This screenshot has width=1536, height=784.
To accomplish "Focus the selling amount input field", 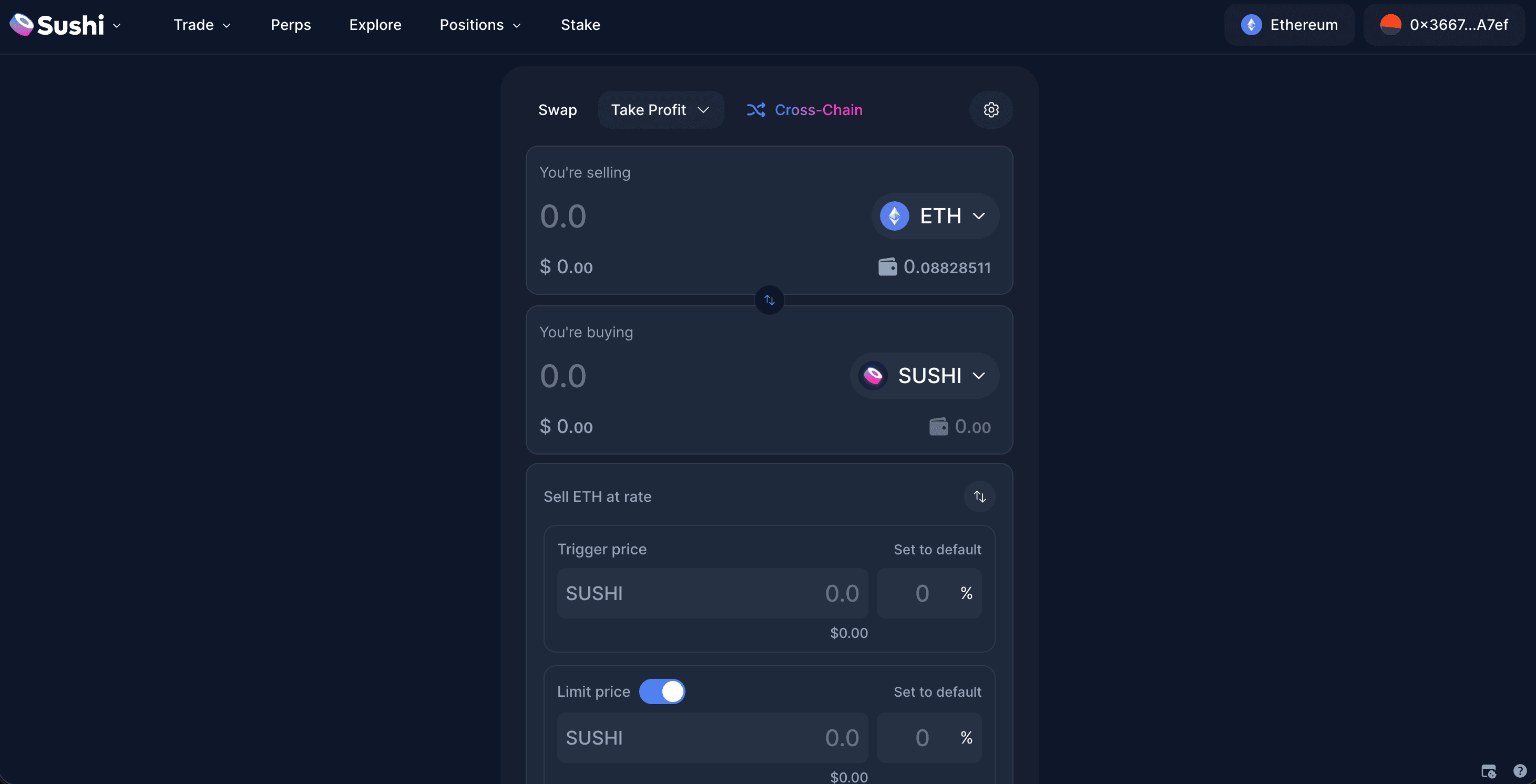I will (698, 216).
